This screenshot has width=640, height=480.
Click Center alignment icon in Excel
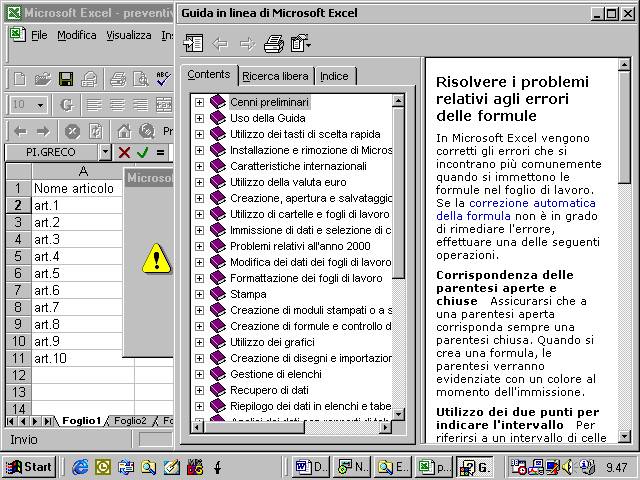click(x=118, y=105)
